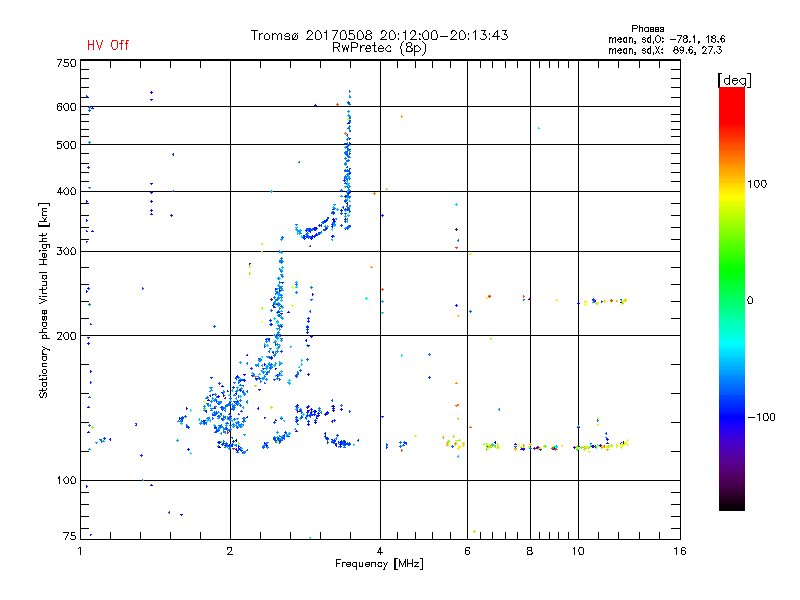
Task: Click the black bottom of the phase colorbar
Action: point(732,503)
